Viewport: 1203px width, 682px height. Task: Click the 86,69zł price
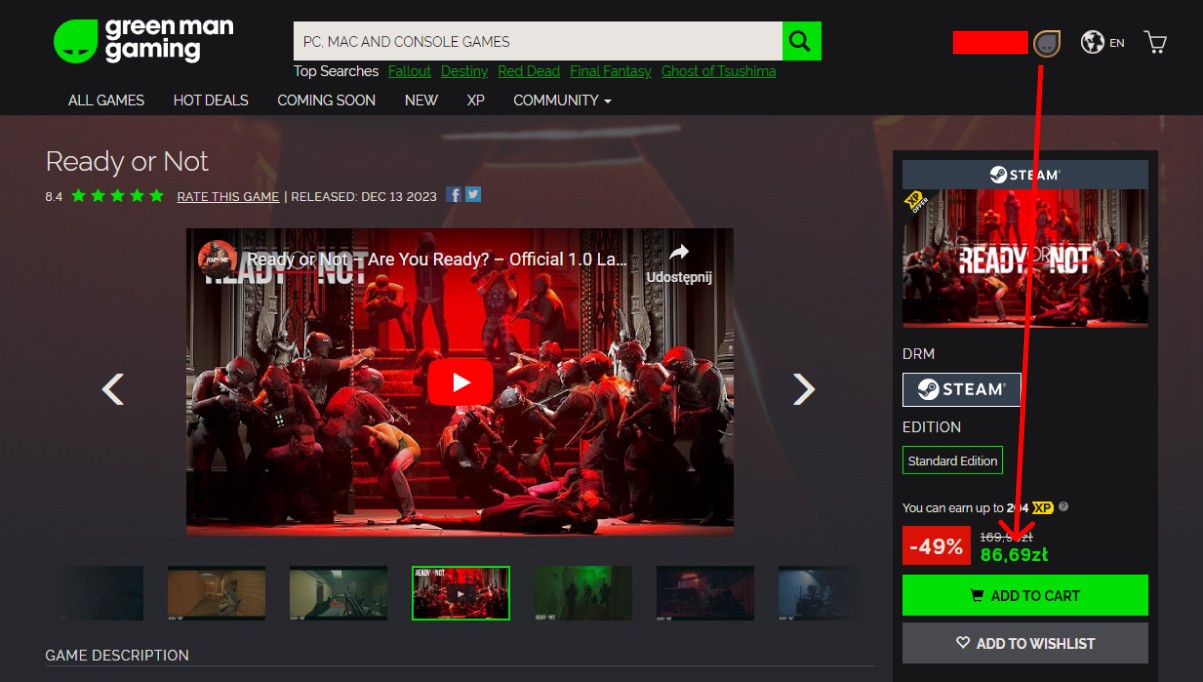(x=1014, y=554)
